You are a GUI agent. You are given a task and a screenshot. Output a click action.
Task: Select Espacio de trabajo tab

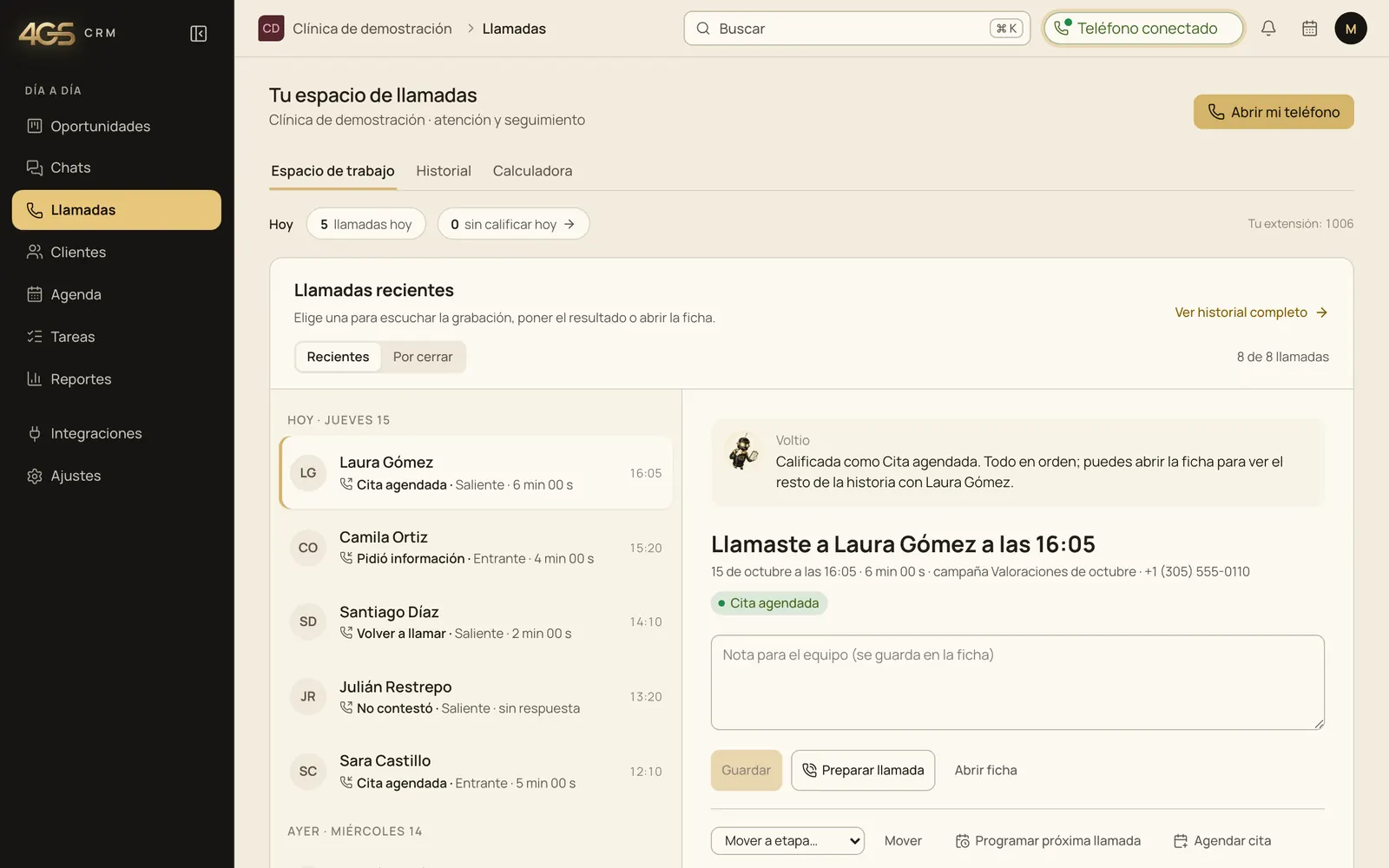[332, 171]
